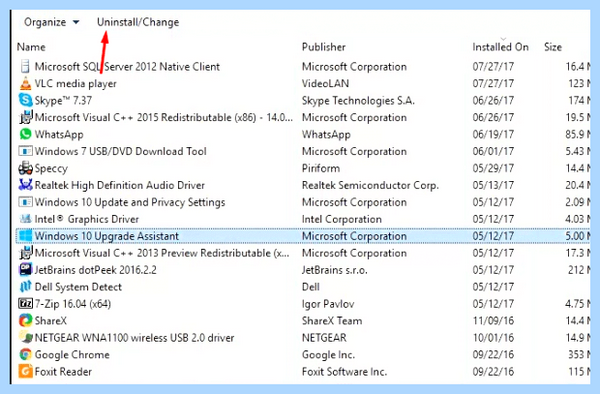
Task: Click Skype Technologies S.A. publisher cell
Action: click(358, 101)
